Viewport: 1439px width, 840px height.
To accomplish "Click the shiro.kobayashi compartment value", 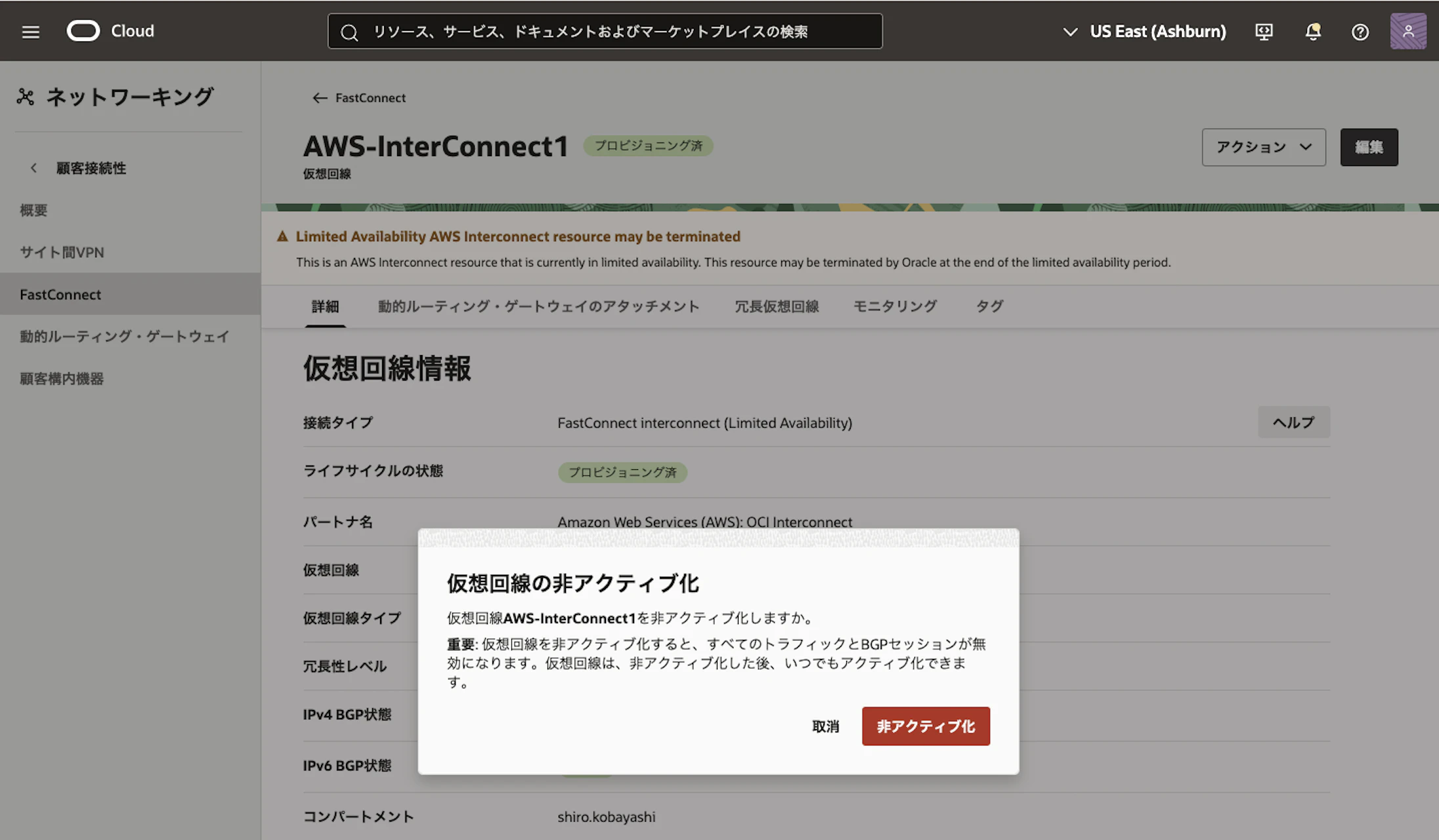I will click(x=607, y=817).
